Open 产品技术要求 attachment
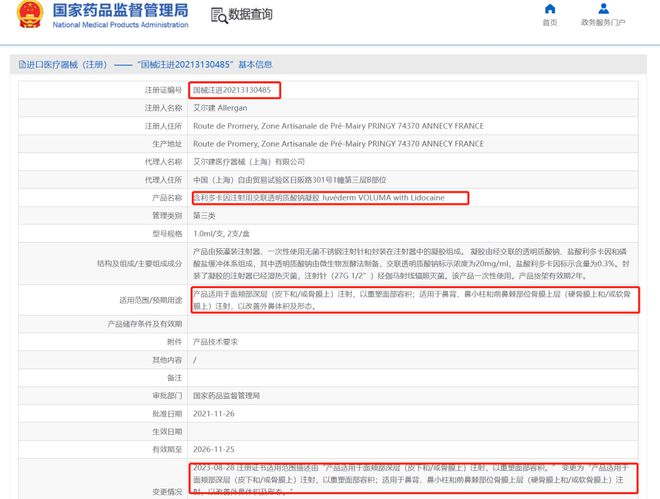Image resolution: width=660 pixels, height=499 pixels. pyautogui.click(x=215, y=342)
